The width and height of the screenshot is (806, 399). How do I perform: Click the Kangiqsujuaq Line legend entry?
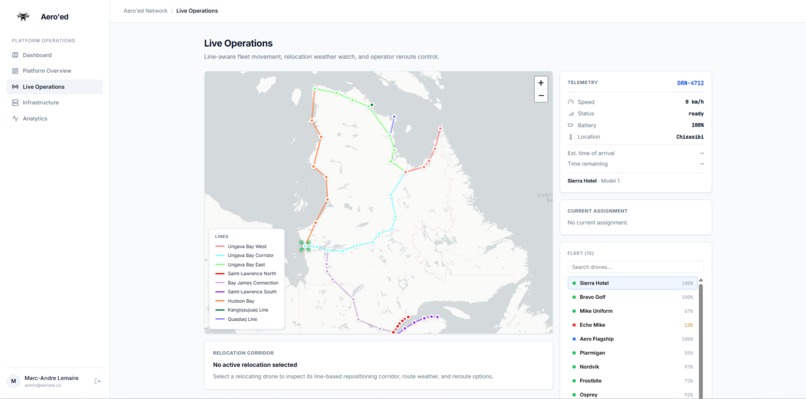tap(241, 310)
